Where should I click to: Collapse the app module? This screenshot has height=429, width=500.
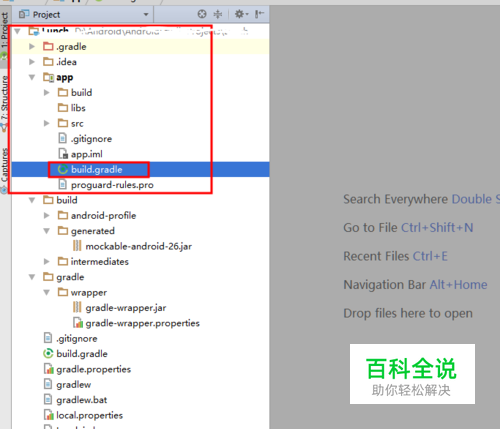point(32,77)
